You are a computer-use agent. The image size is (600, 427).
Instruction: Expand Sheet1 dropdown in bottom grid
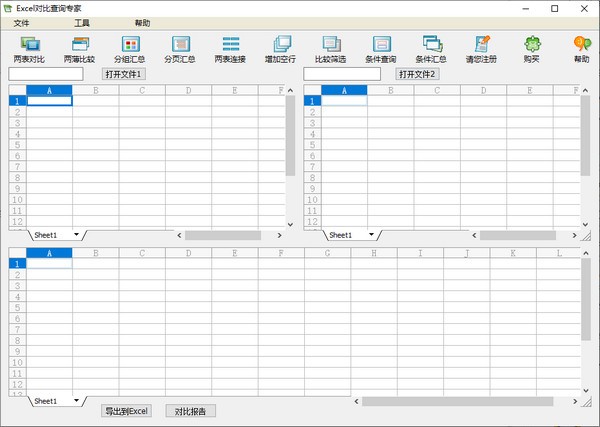(x=77, y=401)
